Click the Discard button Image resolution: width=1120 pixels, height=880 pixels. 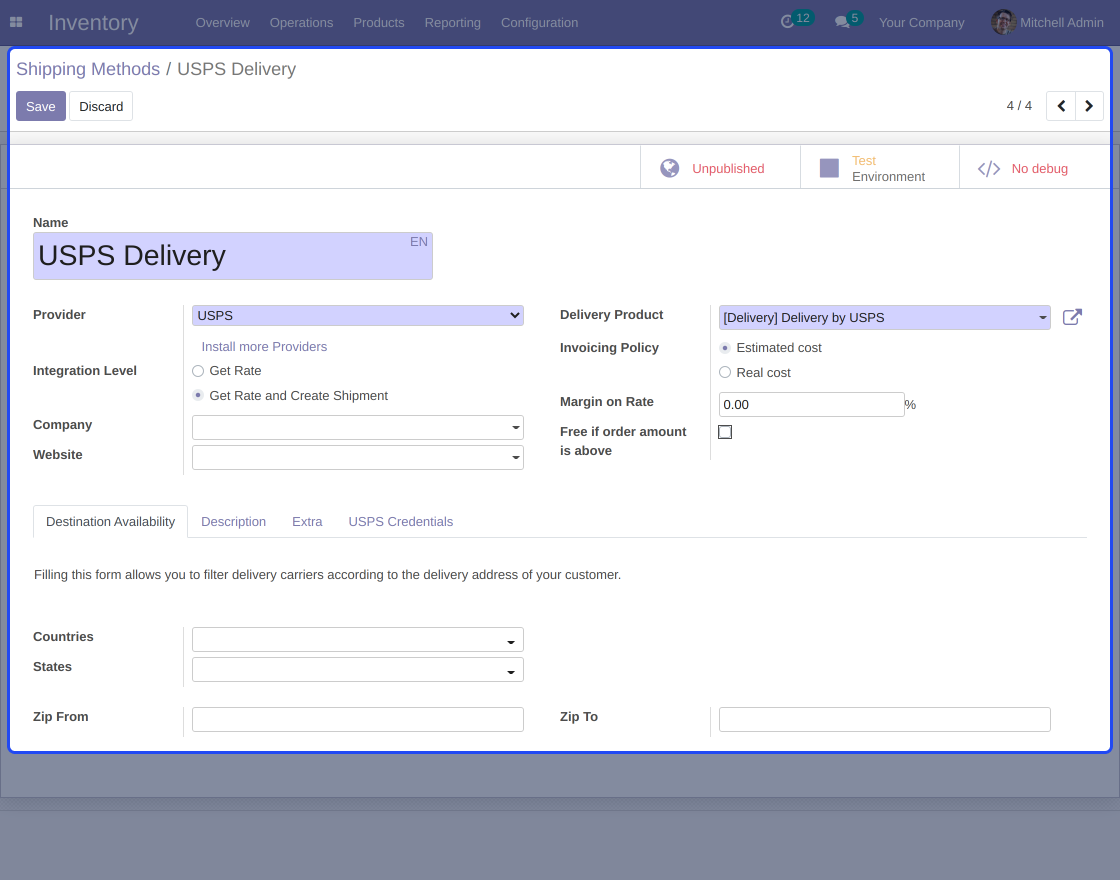(x=101, y=106)
